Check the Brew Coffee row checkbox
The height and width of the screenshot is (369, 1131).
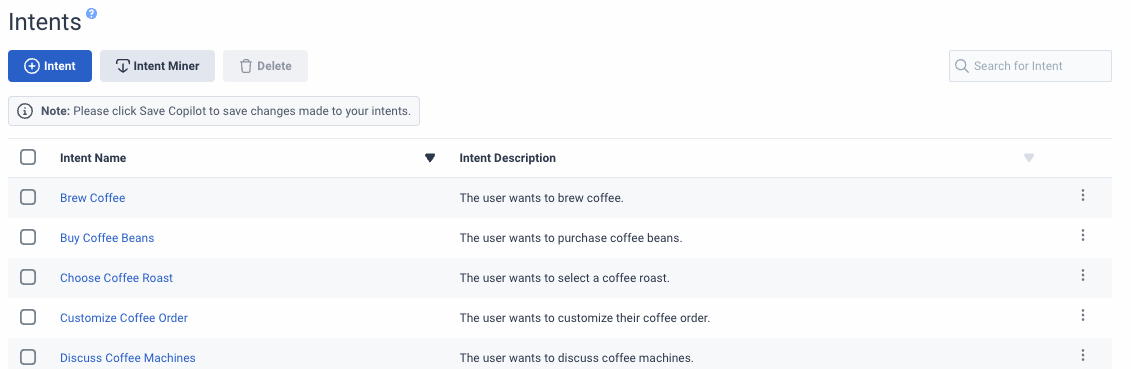[28, 197]
